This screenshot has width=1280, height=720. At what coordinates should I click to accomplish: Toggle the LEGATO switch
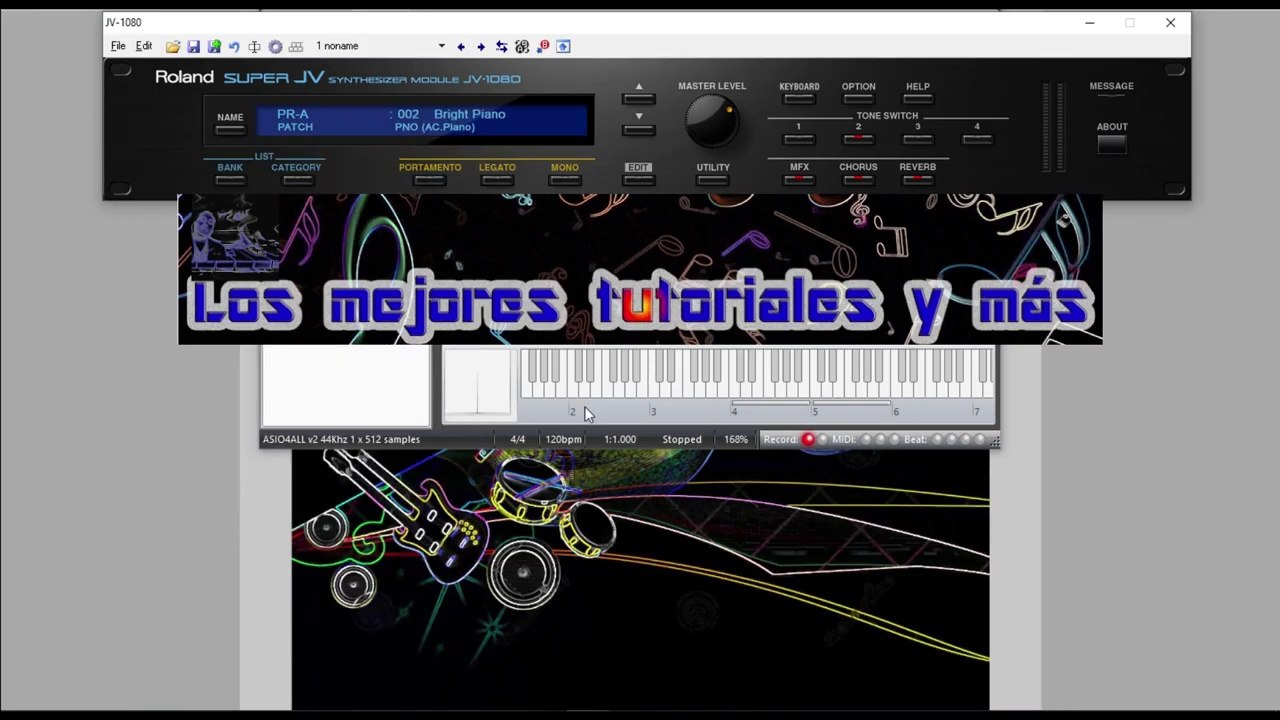click(x=497, y=180)
